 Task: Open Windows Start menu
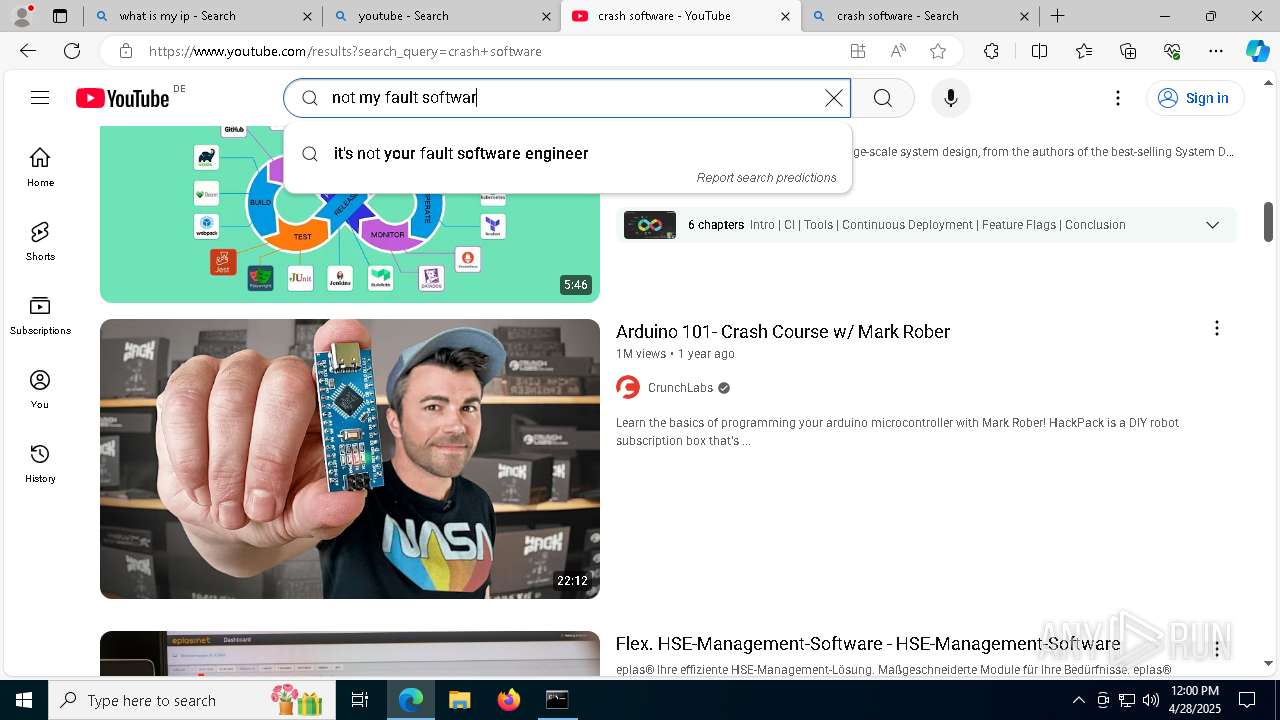point(24,700)
